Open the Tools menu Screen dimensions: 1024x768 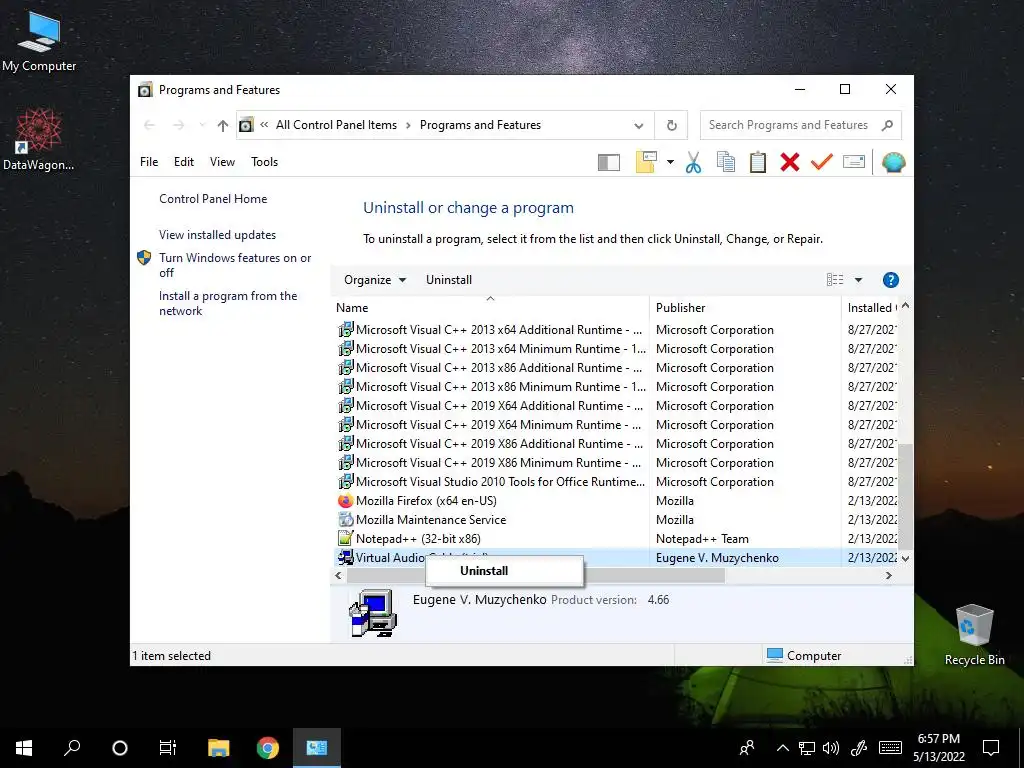264,162
